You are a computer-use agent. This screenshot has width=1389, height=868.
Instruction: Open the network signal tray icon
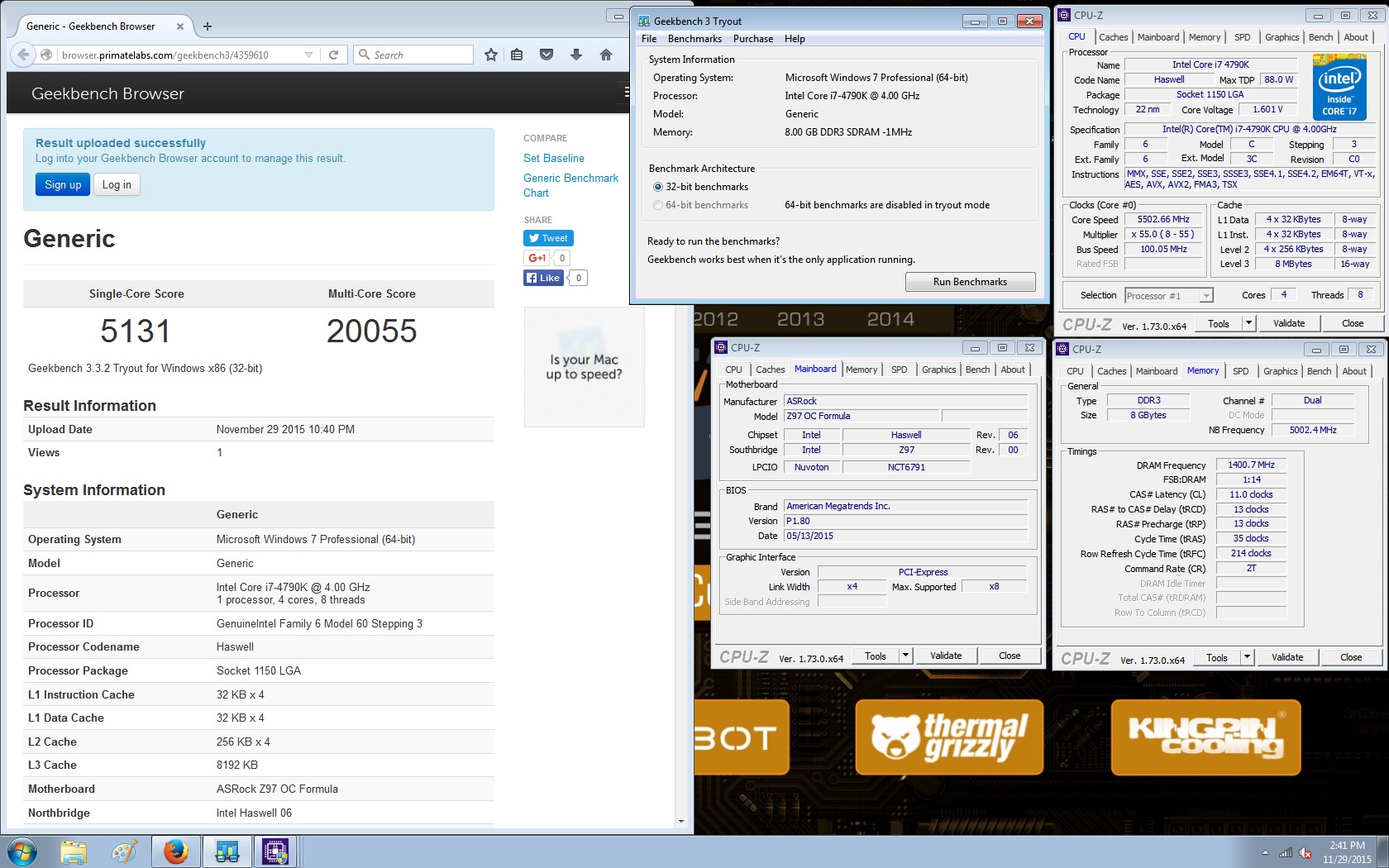tap(1285, 852)
